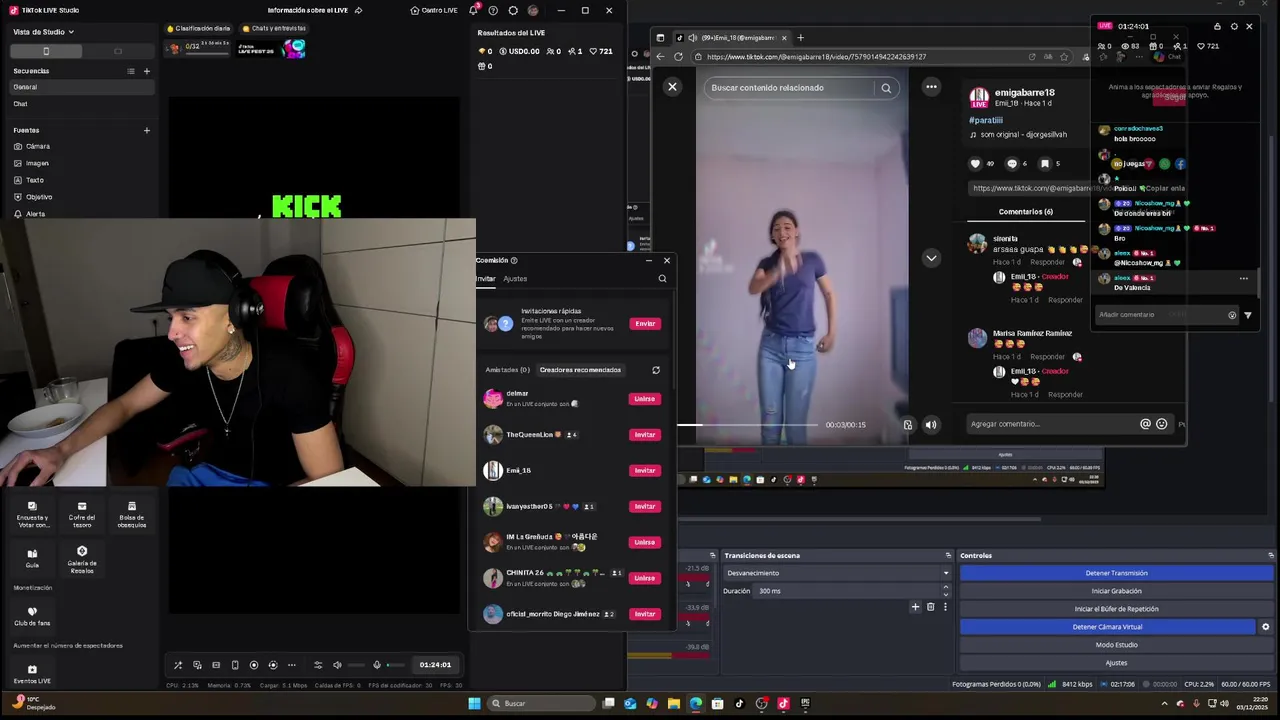Screen dimensions: 1280x720
Task: Select Creadores recomendados tab
Action: click(x=580, y=370)
